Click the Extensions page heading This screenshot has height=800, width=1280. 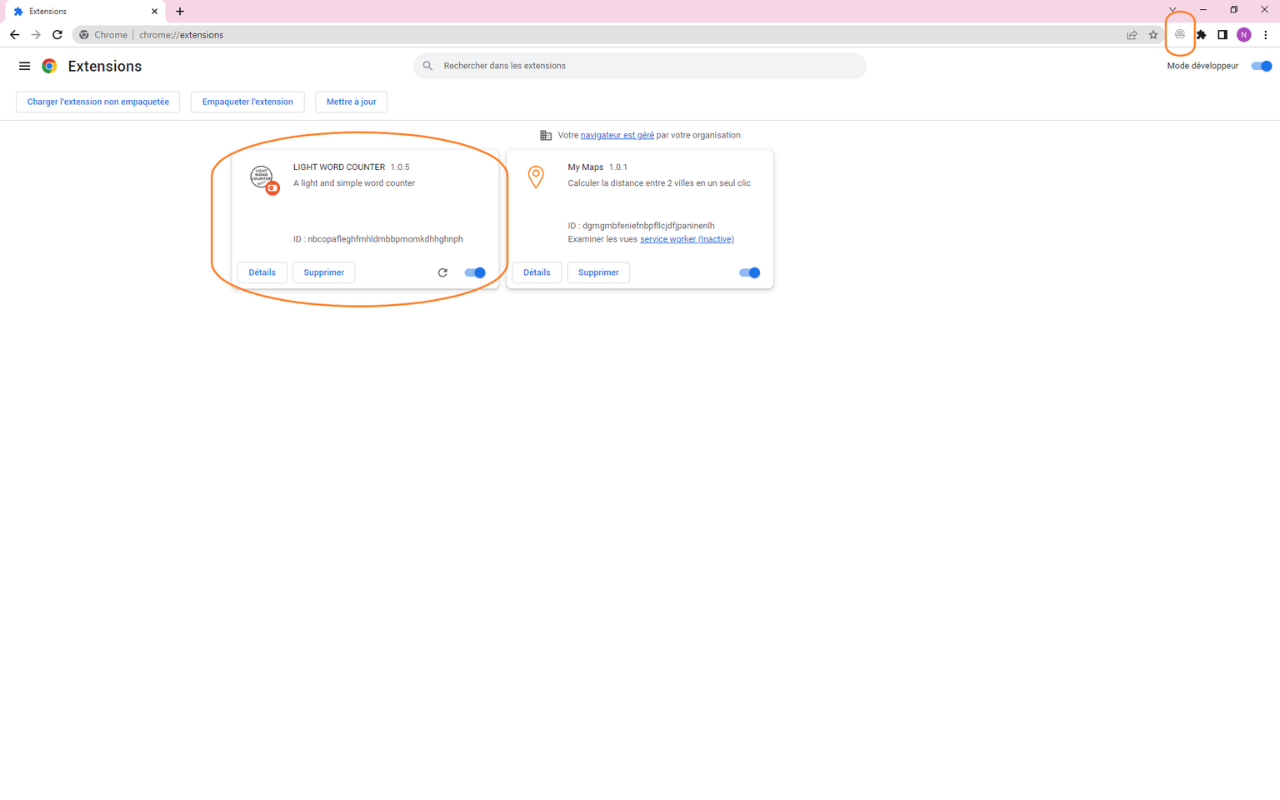coord(105,66)
